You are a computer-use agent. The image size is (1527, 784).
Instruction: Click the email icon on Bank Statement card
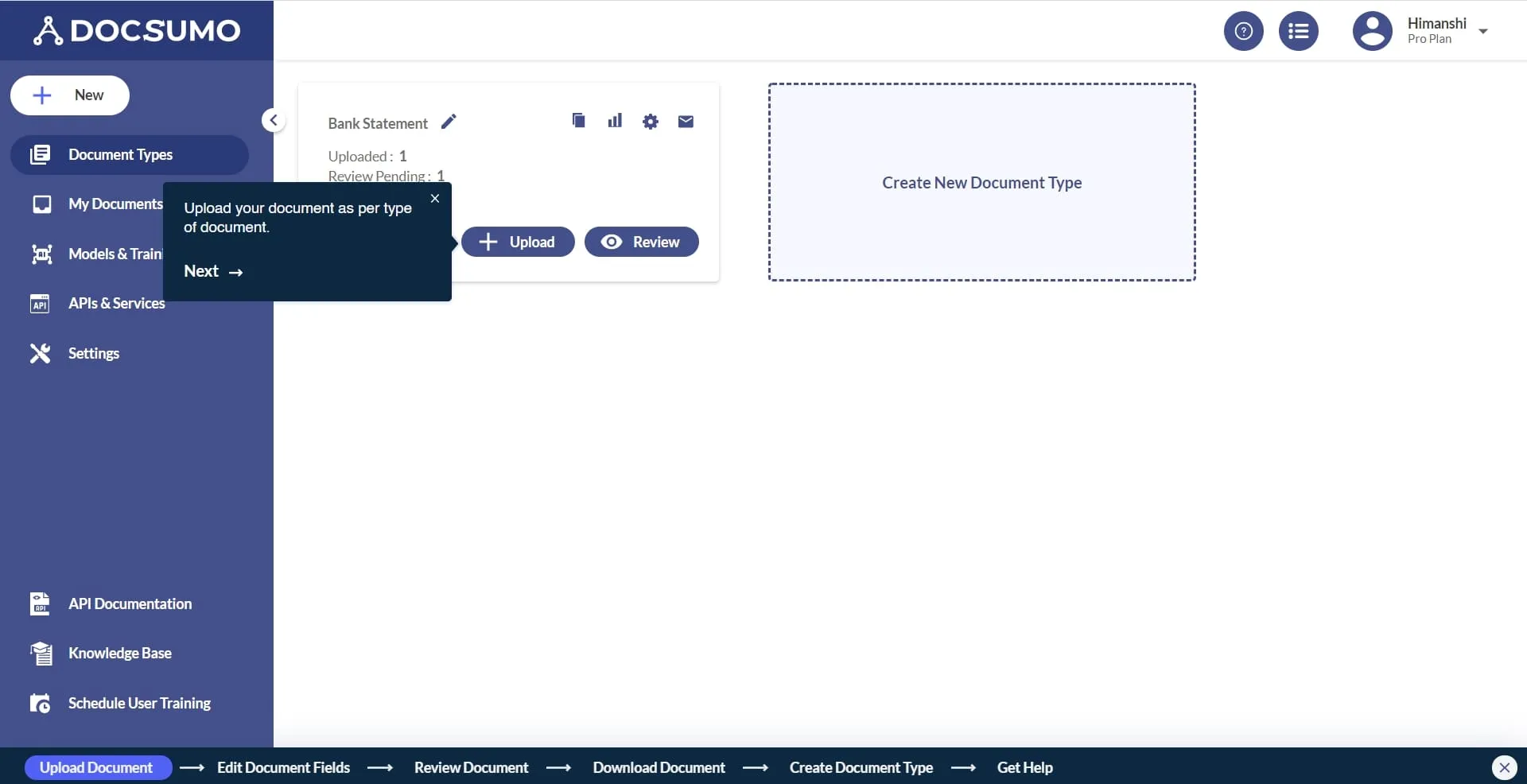click(685, 121)
